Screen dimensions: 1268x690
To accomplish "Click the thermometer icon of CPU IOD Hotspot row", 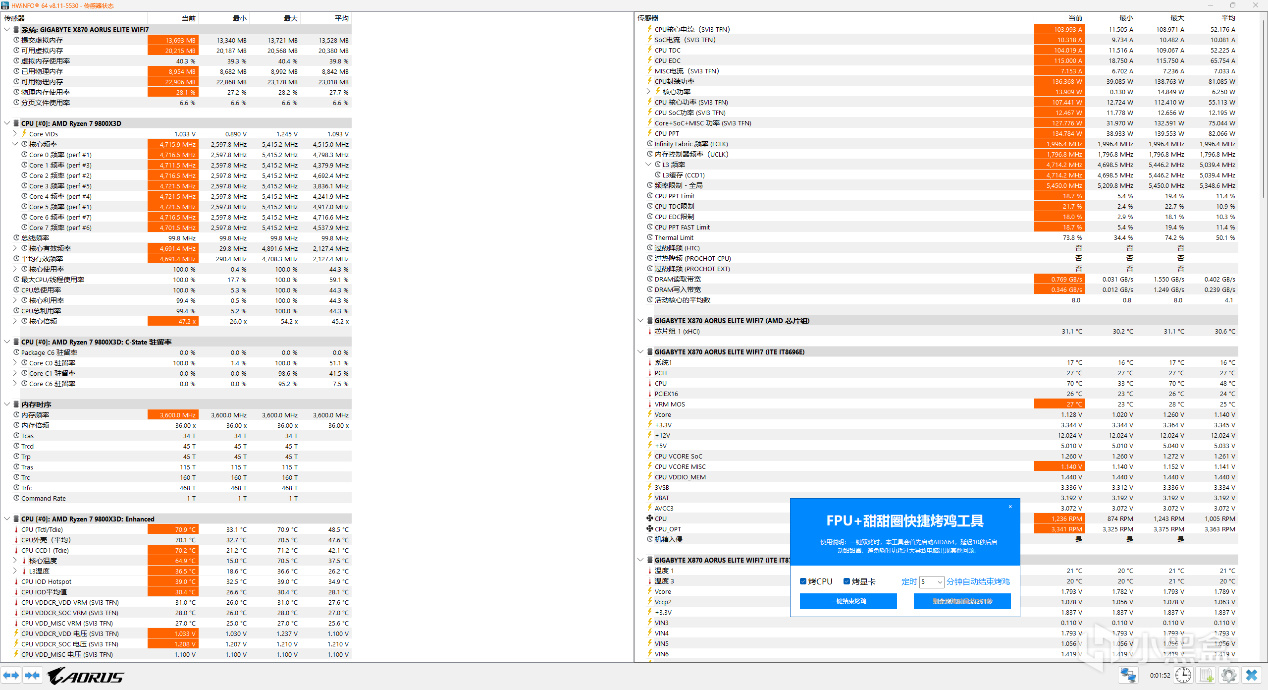I will 15,581.
